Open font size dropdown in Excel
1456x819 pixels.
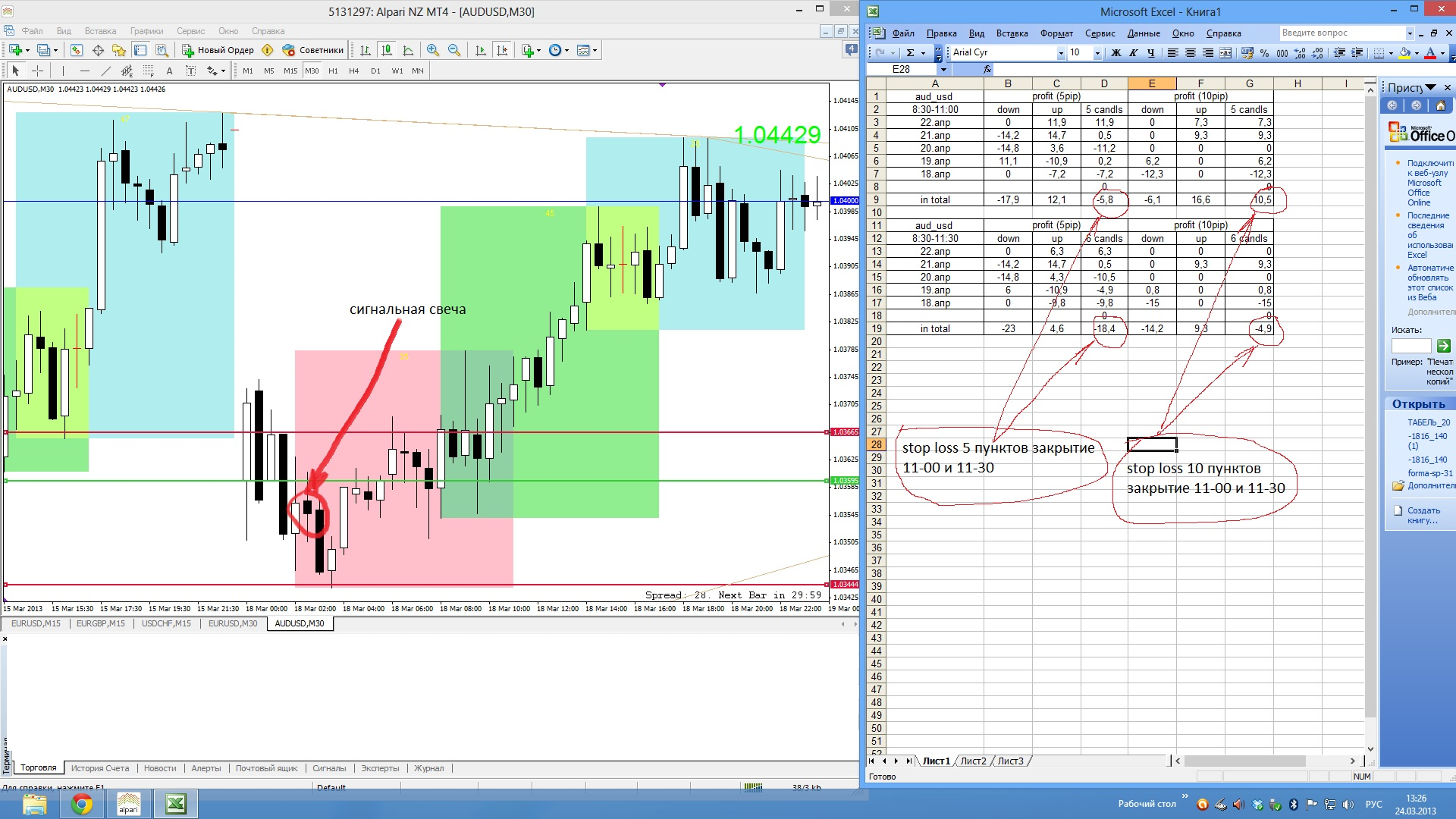click(1097, 53)
